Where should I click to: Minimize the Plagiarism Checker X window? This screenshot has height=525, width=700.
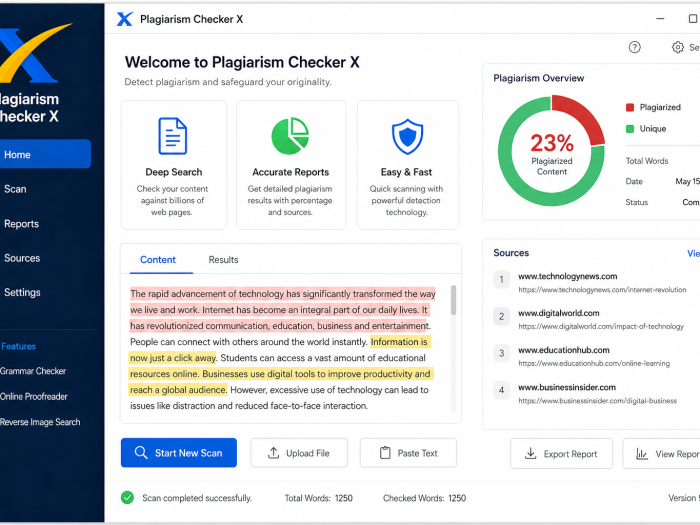tap(660, 19)
